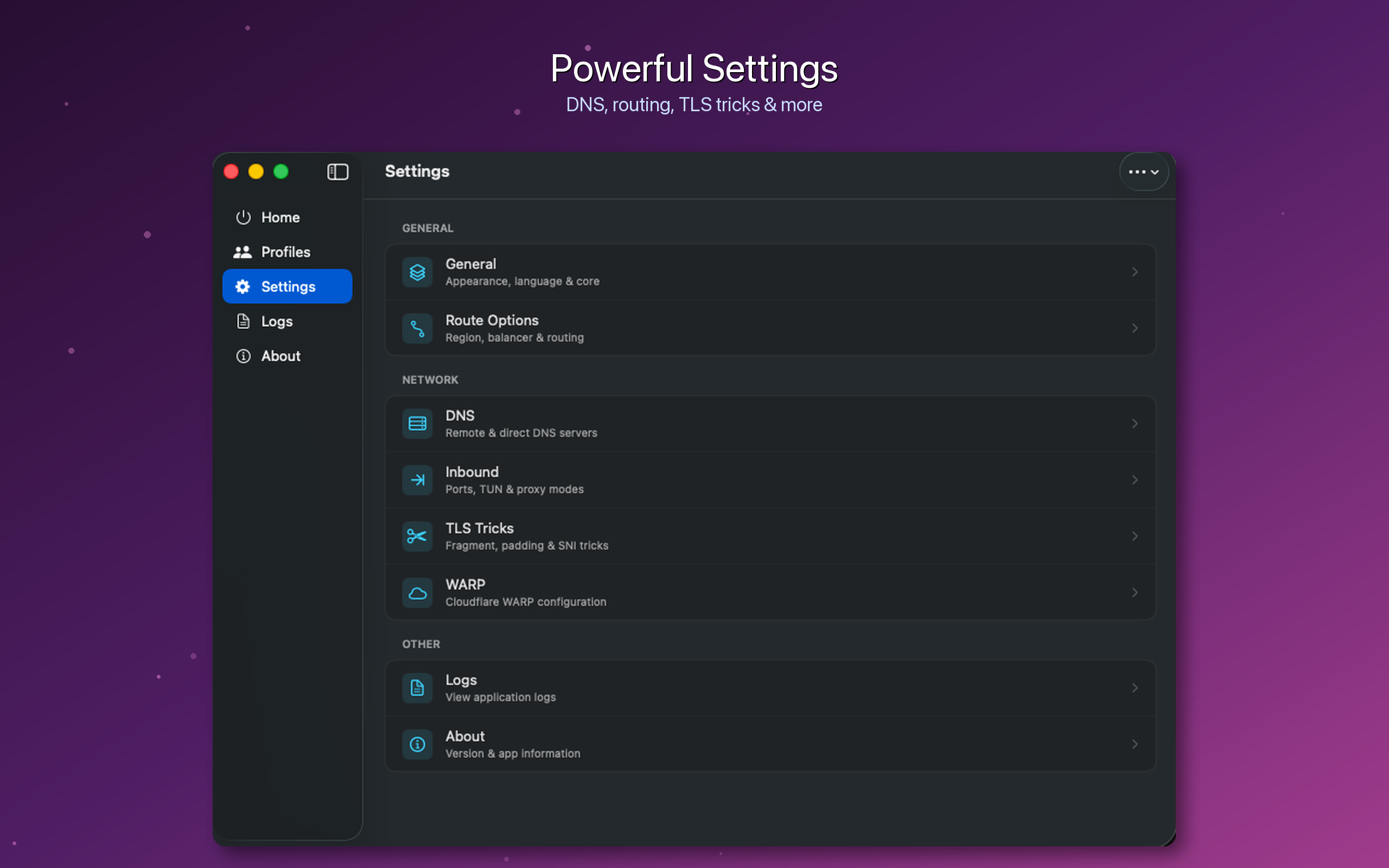Toggle the sidebar visibility icon
Viewport: 1389px width, 868px height.
click(x=337, y=171)
